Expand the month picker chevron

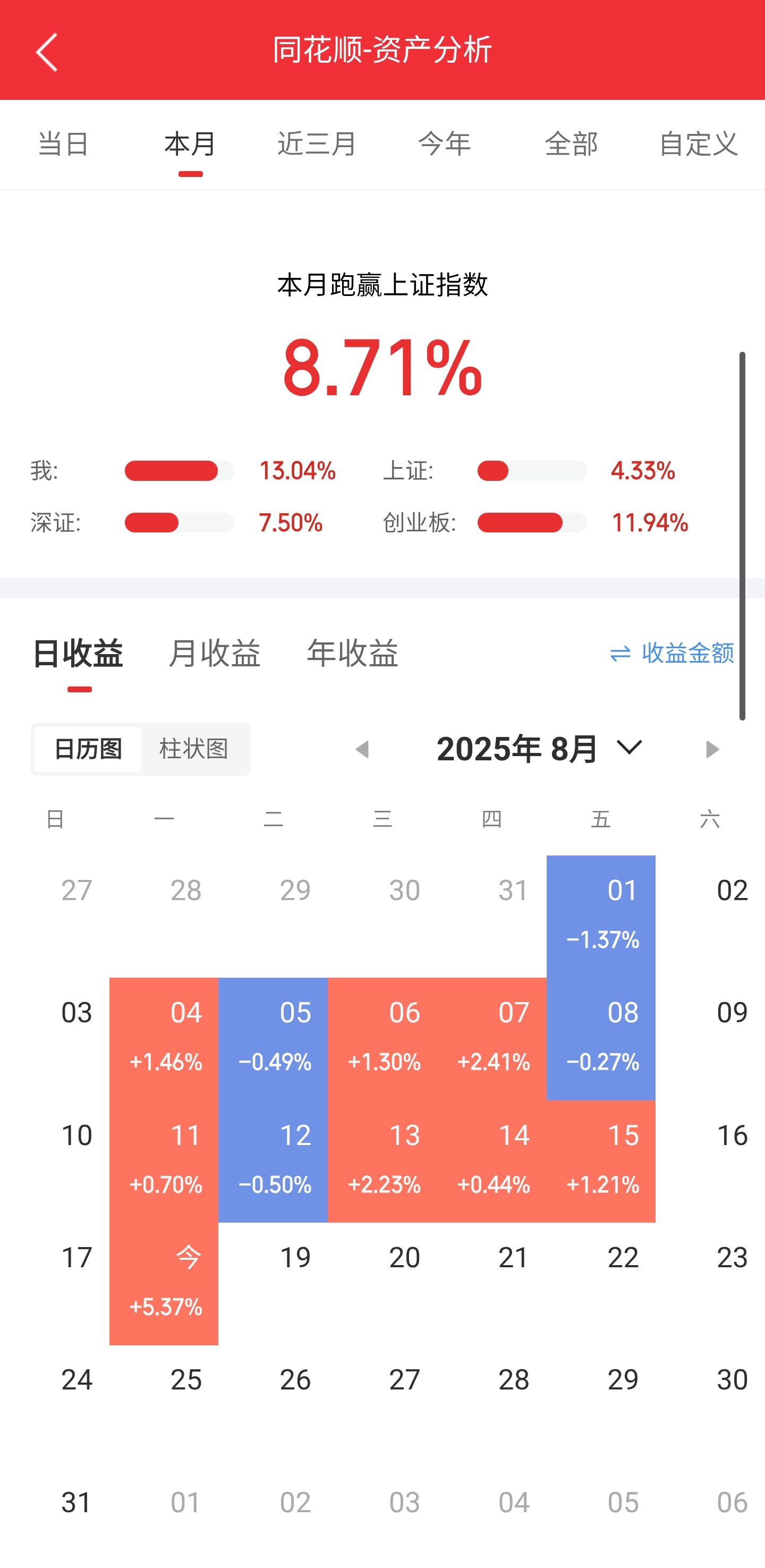coord(630,748)
